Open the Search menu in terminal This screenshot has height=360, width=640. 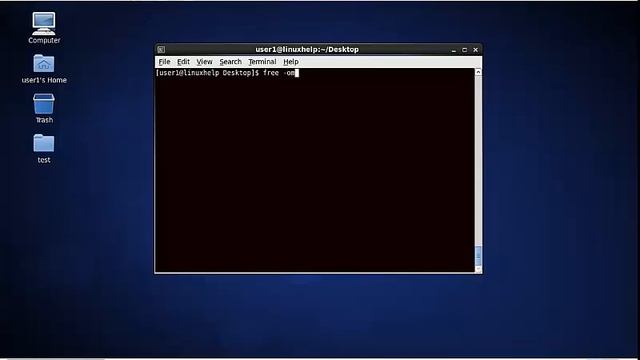click(231, 62)
